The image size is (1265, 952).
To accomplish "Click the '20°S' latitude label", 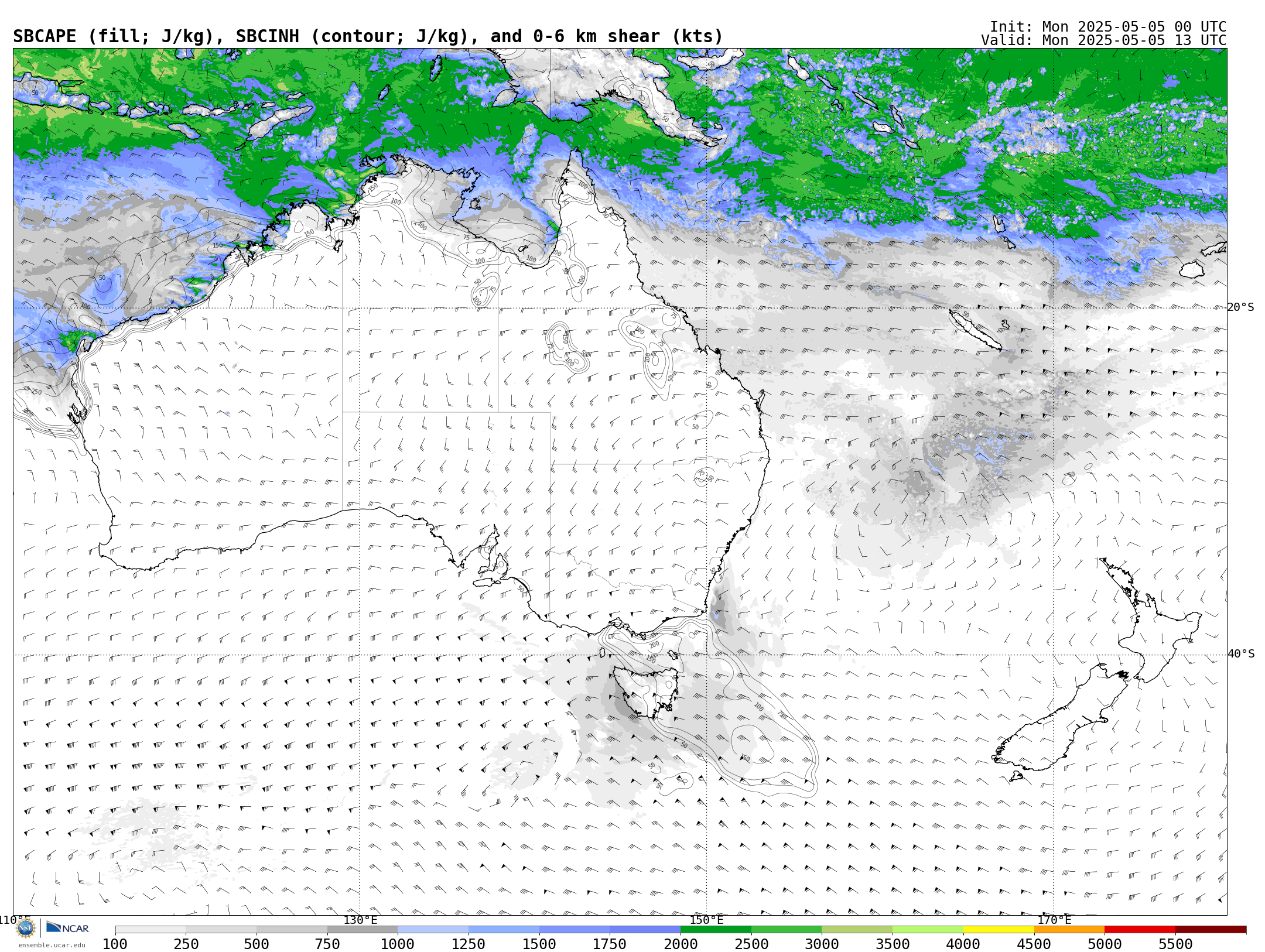I will click(1241, 307).
